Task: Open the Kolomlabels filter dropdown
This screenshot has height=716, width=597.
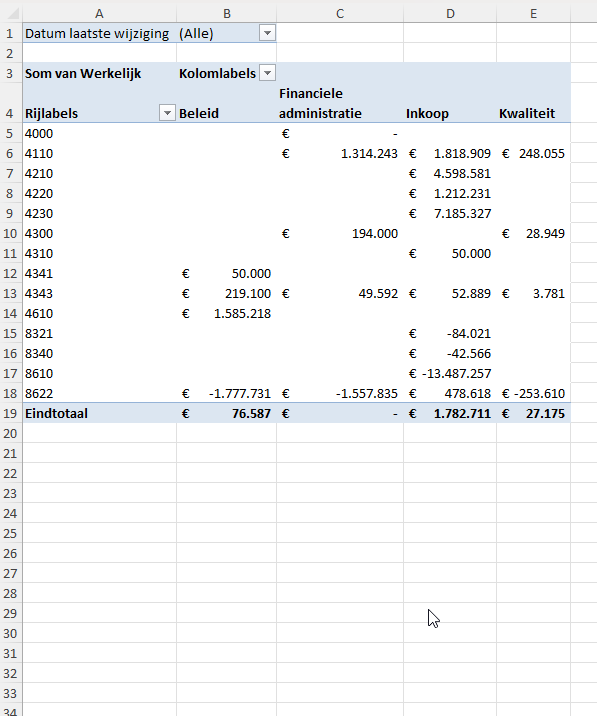Action: pos(267,73)
